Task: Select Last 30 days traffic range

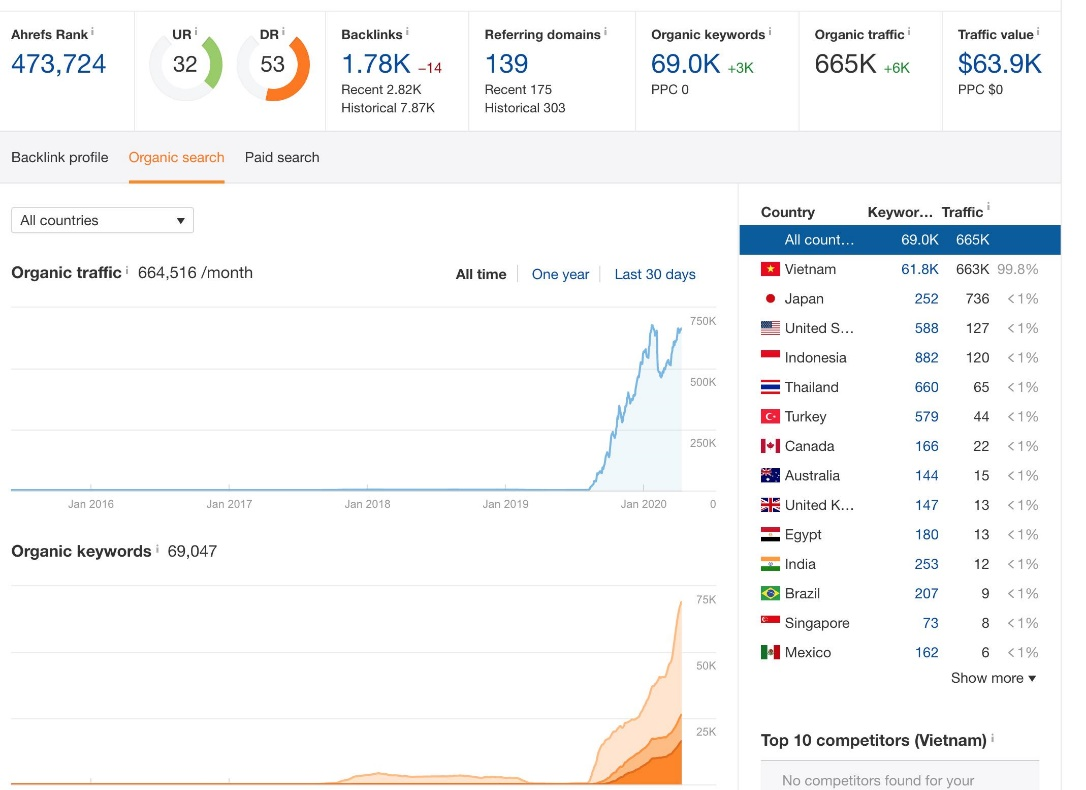Action: [x=655, y=274]
